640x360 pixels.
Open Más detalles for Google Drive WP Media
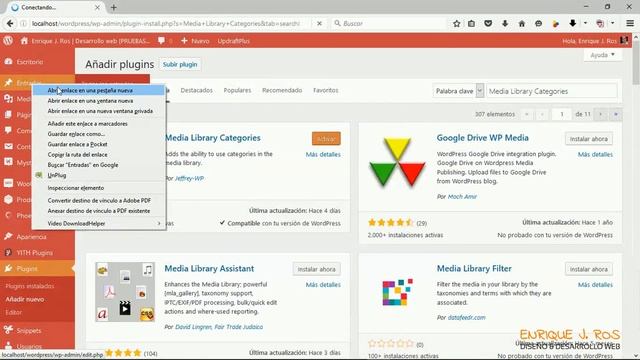click(x=595, y=154)
